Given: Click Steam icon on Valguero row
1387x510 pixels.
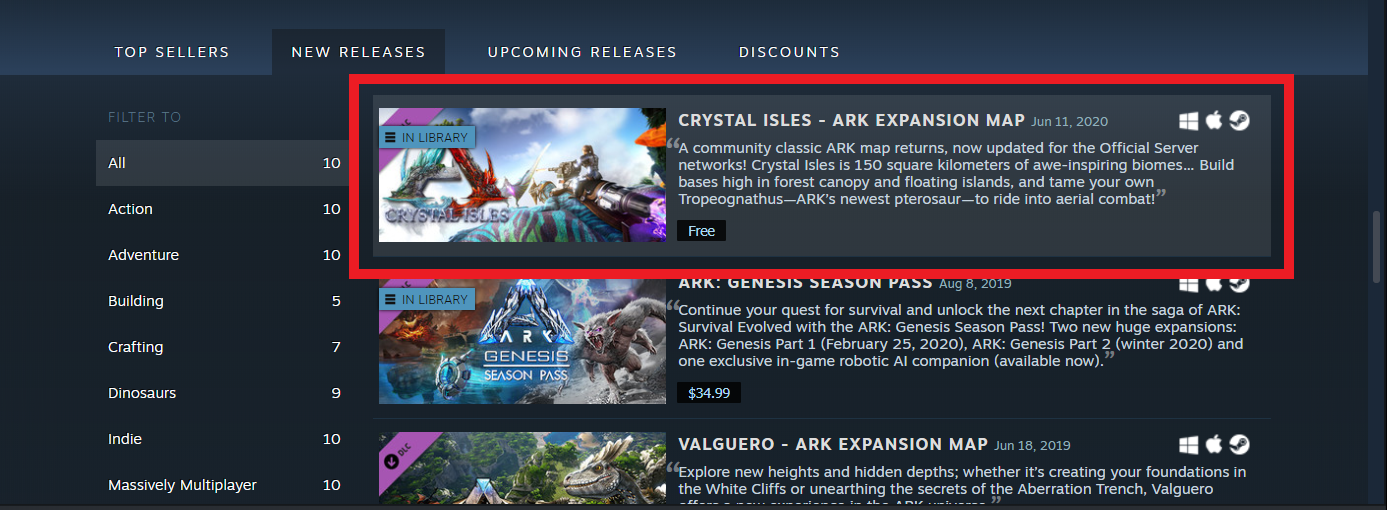Looking at the screenshot, I should click(1240, 445).
